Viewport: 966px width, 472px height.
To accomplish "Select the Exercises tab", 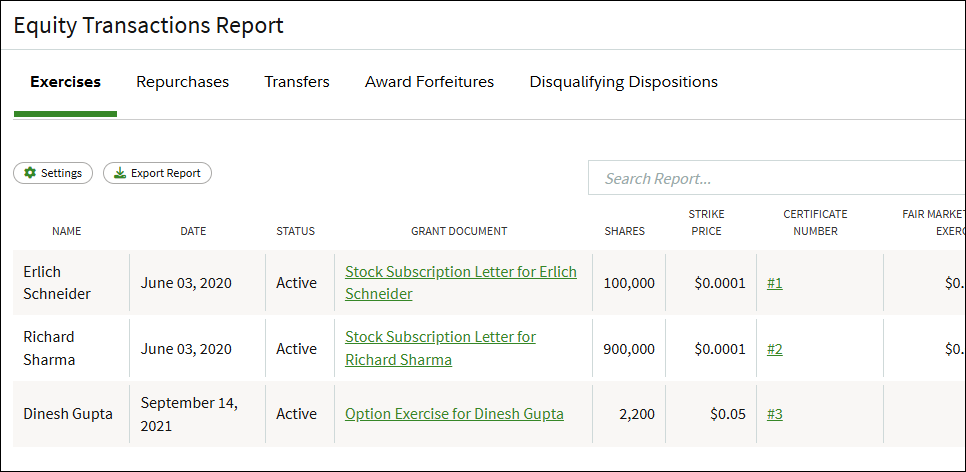I will tap(65, 82).
